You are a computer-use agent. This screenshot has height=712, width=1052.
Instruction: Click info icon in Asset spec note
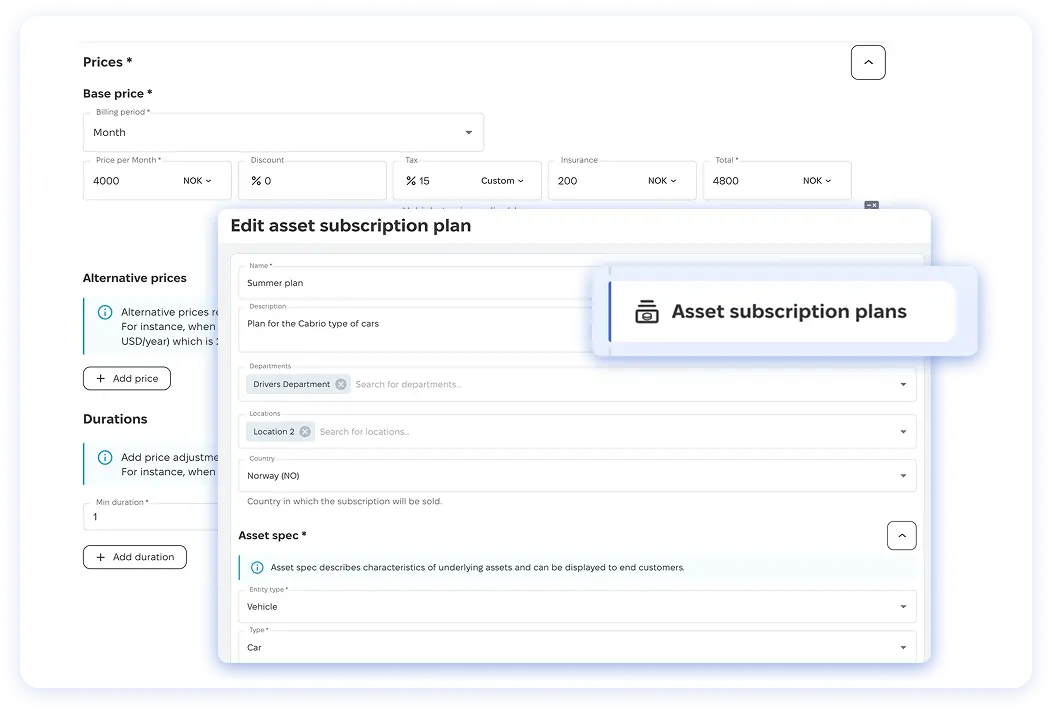pos(257,567)
